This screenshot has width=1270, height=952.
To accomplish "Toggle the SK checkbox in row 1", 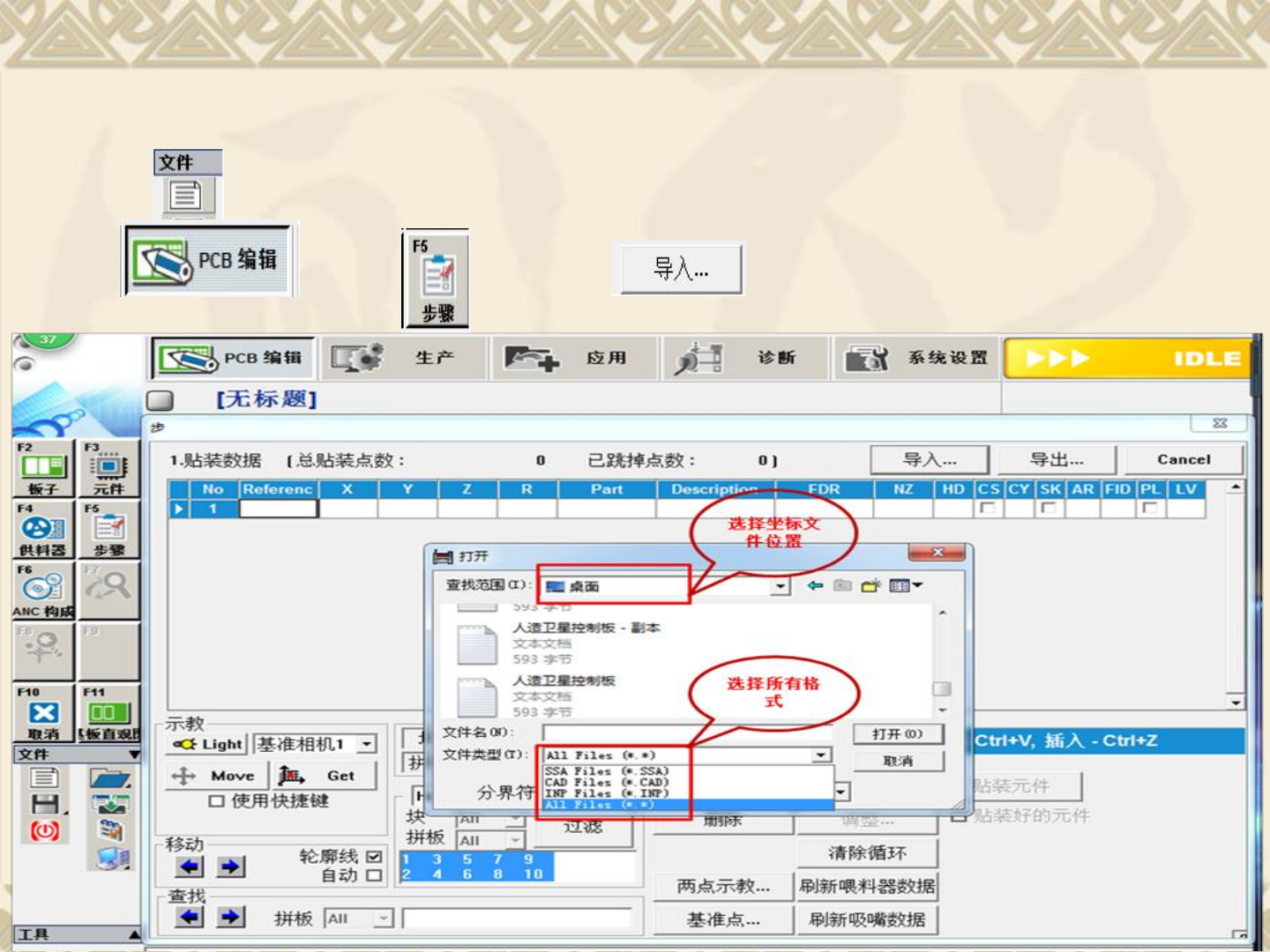I will pos(1048,508).
